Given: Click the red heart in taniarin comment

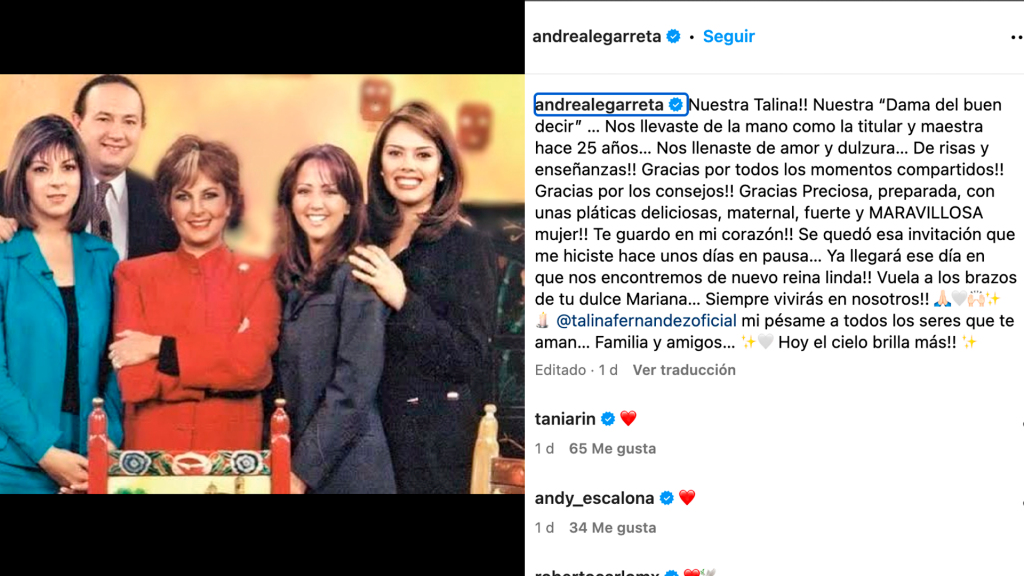Looking at the screenshot, I should point(628,418).
